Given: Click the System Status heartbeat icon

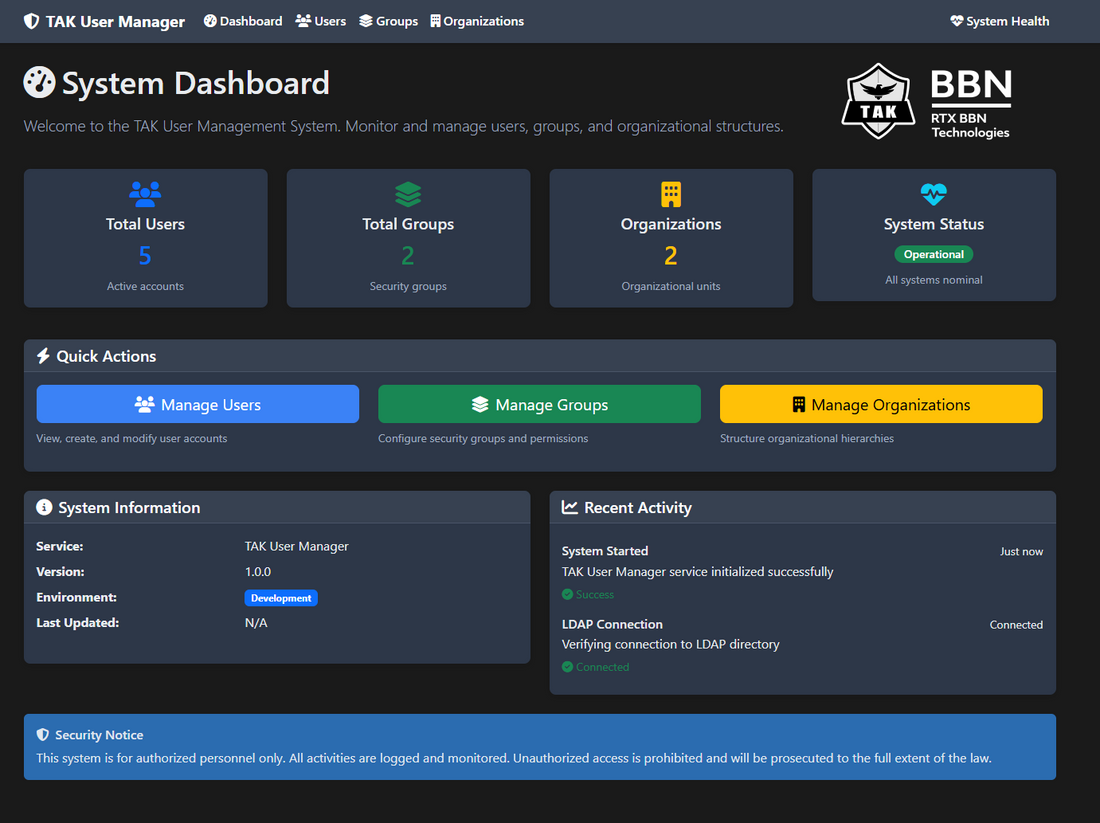Looking at the screenshot, I should click(933, 194).
